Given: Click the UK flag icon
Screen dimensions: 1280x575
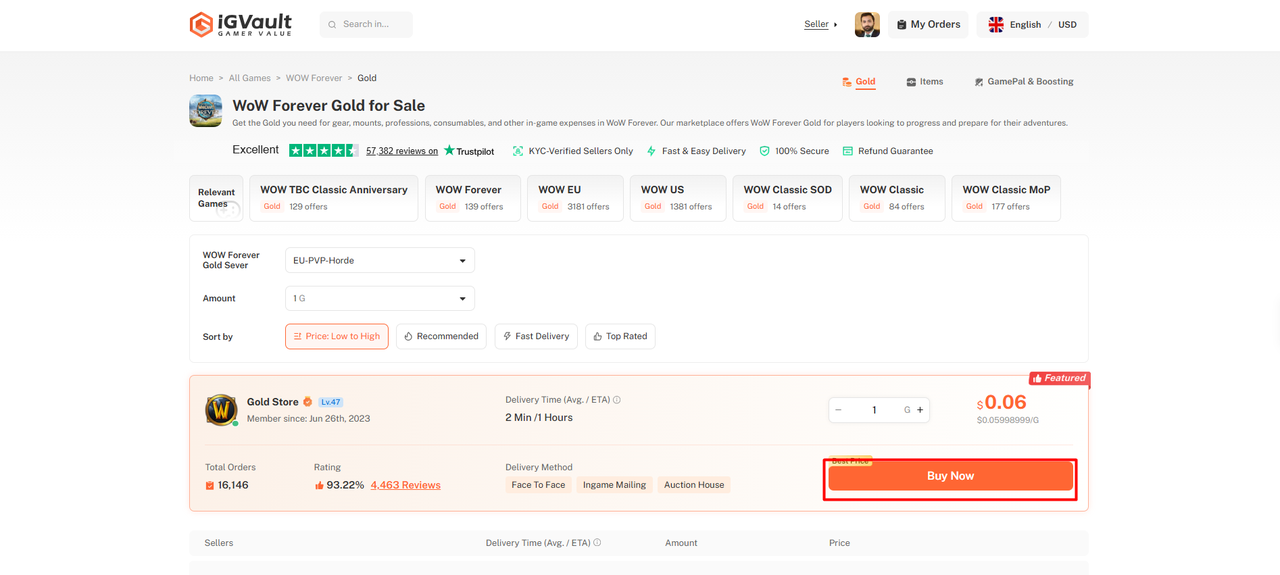Looking at the screenshot, I should (996, 25).
